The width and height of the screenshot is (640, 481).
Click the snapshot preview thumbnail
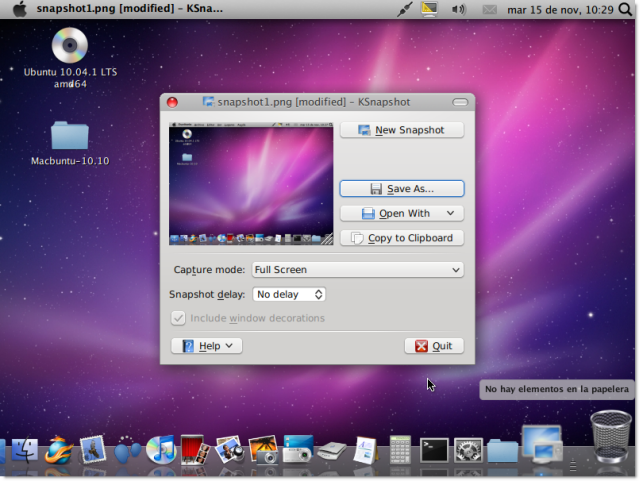[x=251, y=184]
